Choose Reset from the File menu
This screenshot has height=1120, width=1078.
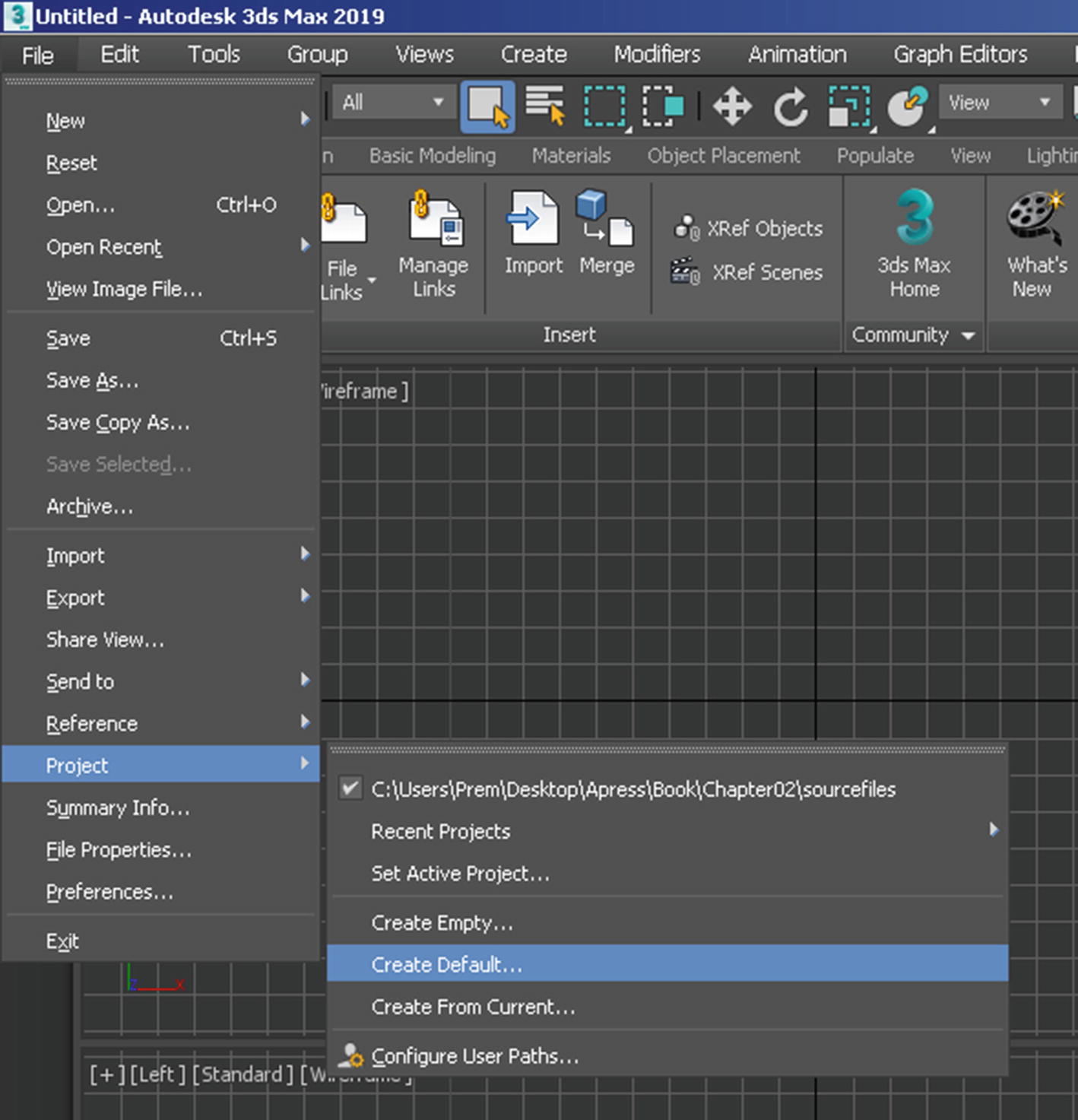coord(161,163)
